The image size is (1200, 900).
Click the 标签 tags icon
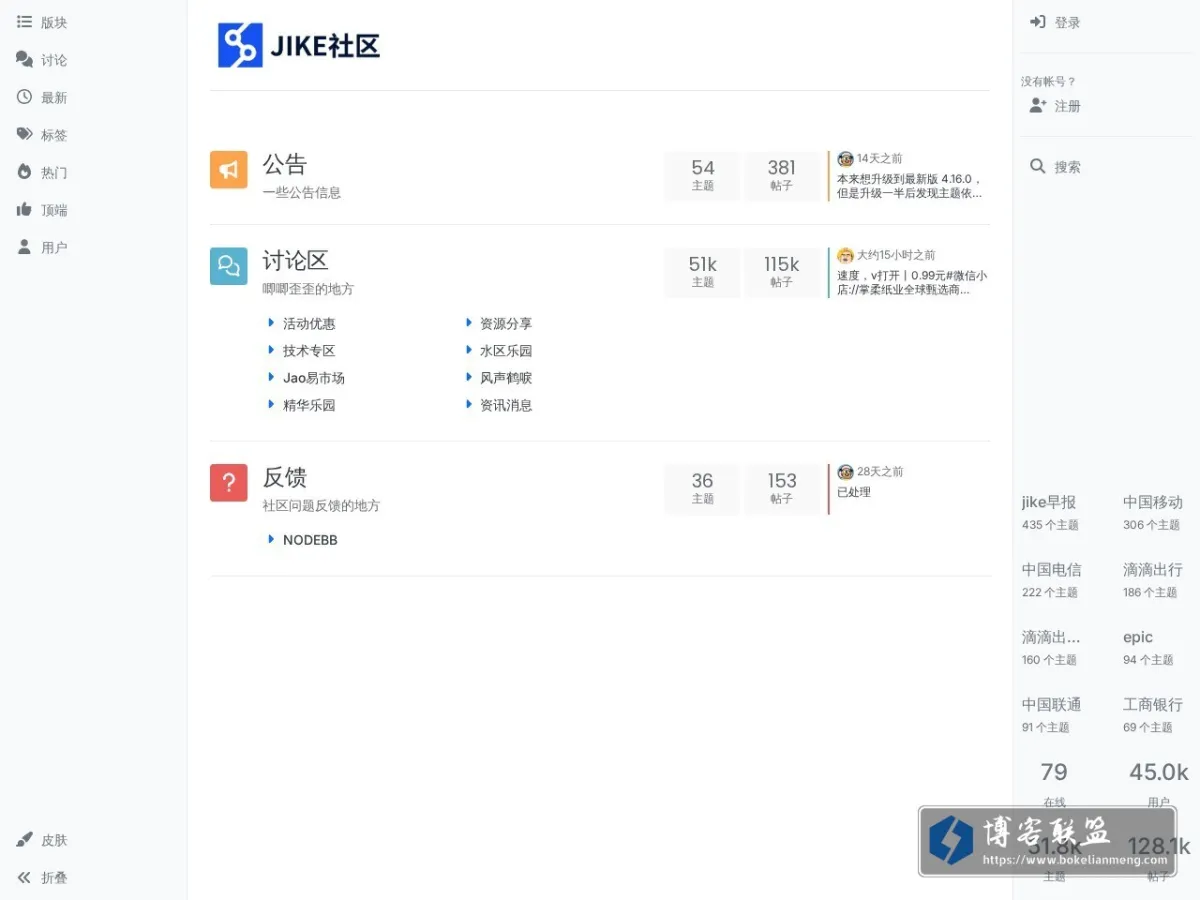click(24, 134)
